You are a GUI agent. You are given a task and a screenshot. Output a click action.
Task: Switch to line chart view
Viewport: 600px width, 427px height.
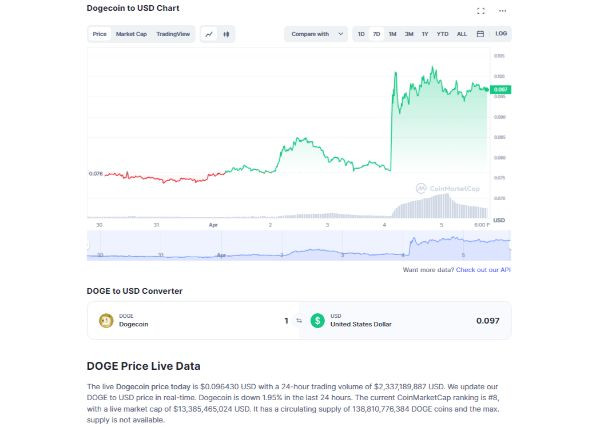pos(210,34)
